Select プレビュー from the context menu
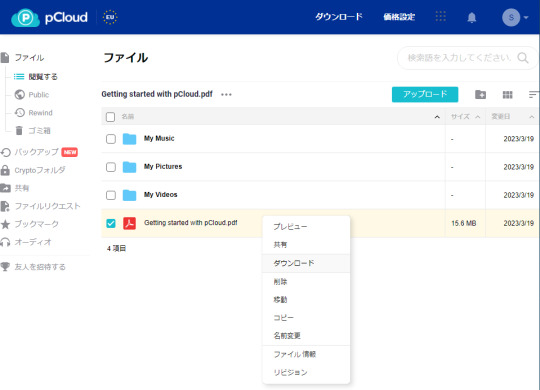Image resolution: width=540 pixels, height=390 pixels. click(306, 227)
